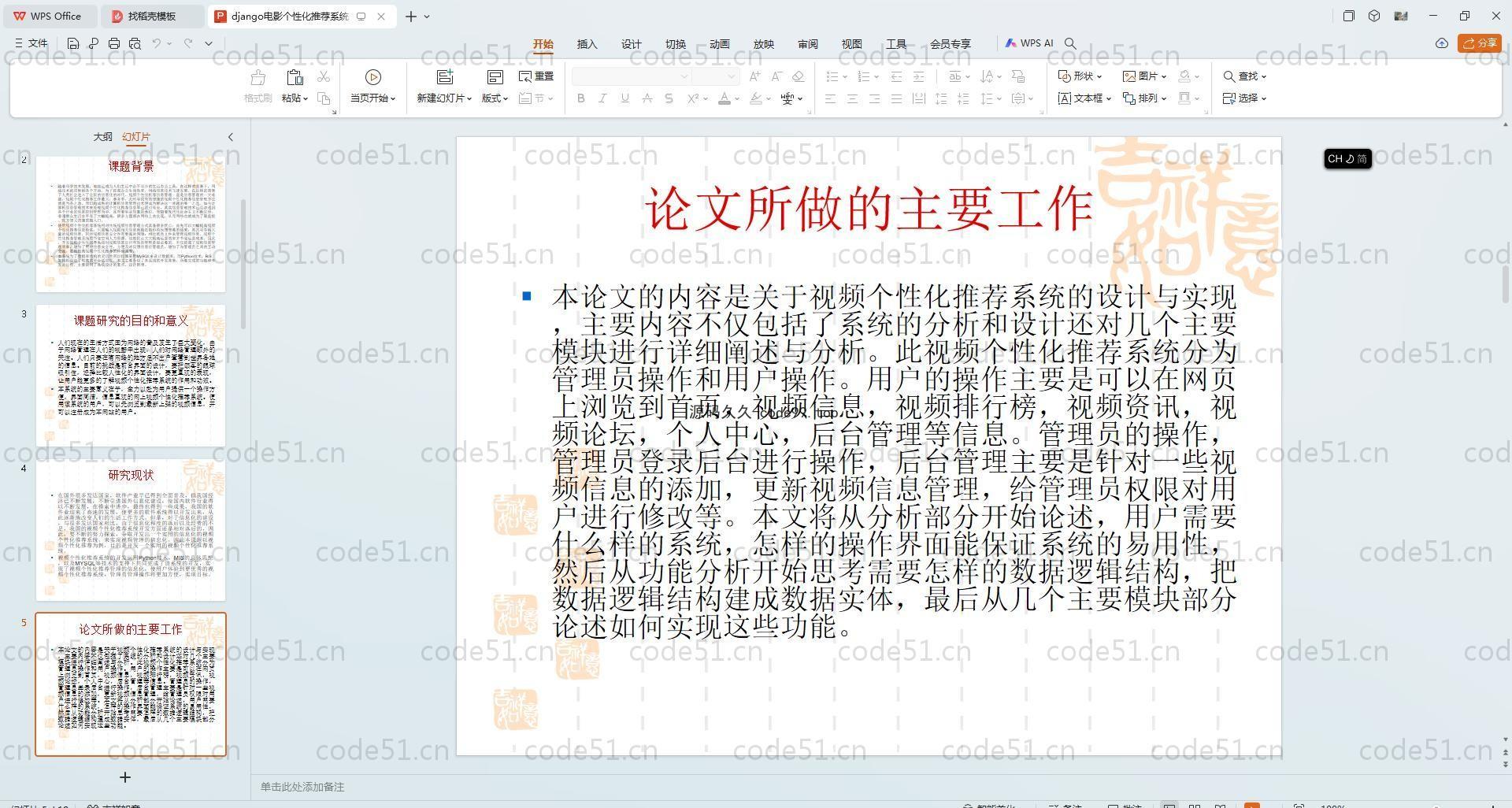
Task: Switch to the 放映 ribbon tab
Action: [x=764, y=44]
